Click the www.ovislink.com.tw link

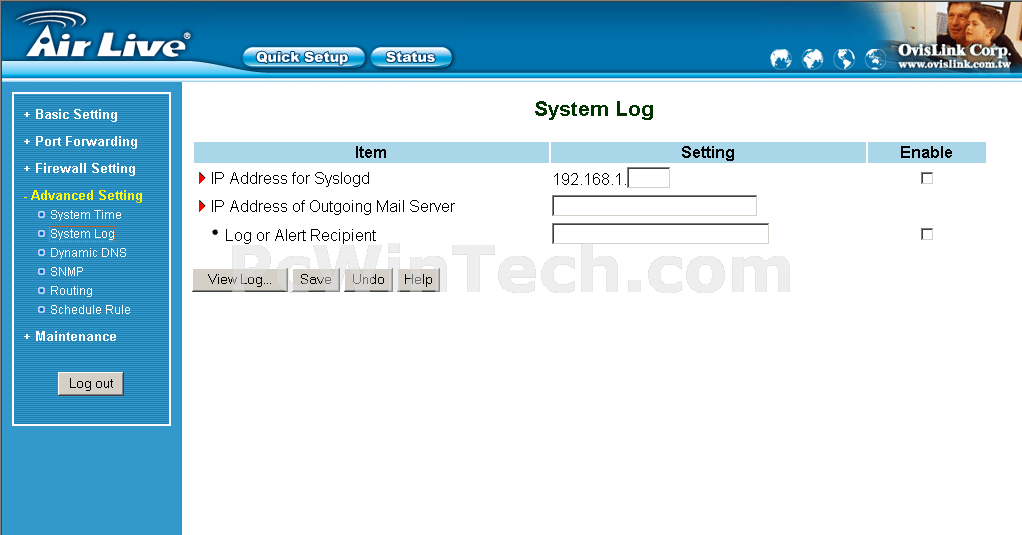point(954,64)
